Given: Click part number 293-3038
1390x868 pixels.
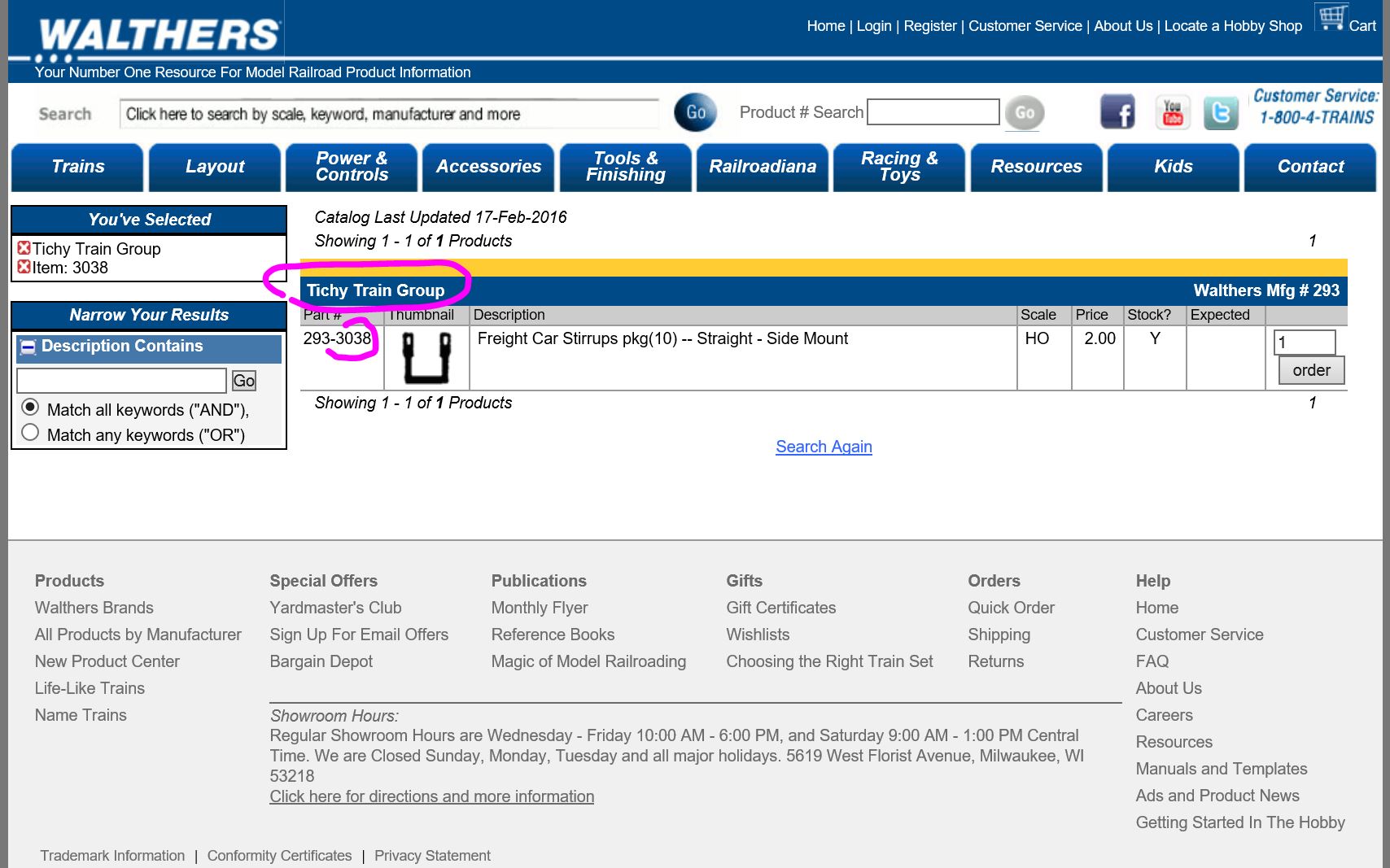Looking at the screenshot, I should (x=337, y=338).
